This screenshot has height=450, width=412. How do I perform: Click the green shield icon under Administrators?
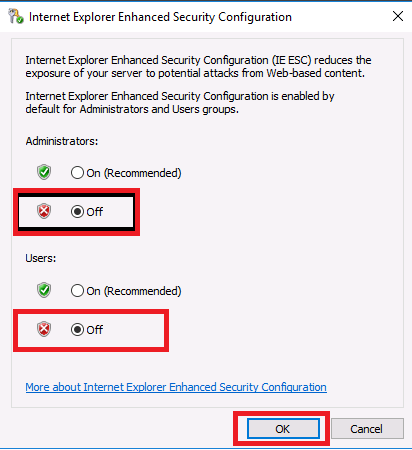click(x=44, y=172)
